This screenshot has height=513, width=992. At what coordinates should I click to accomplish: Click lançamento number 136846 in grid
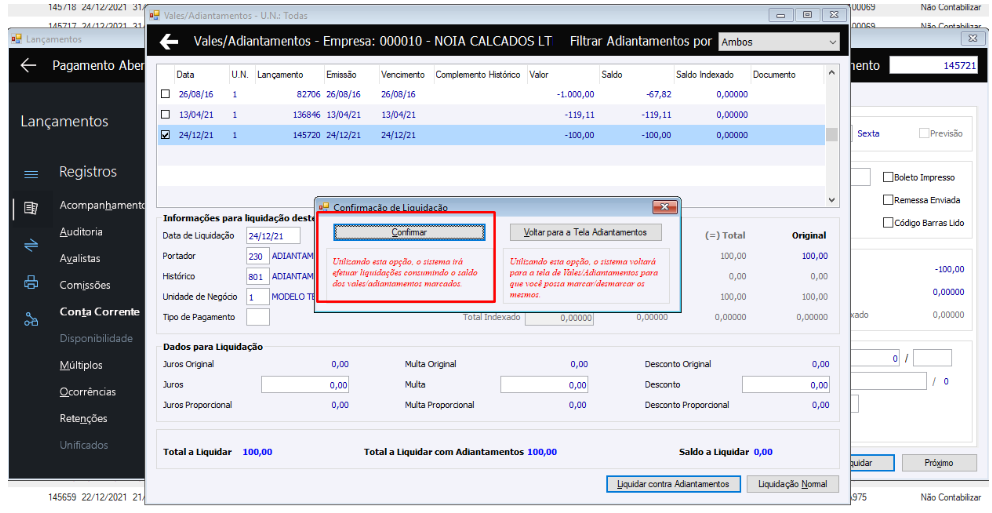point(306,115)
